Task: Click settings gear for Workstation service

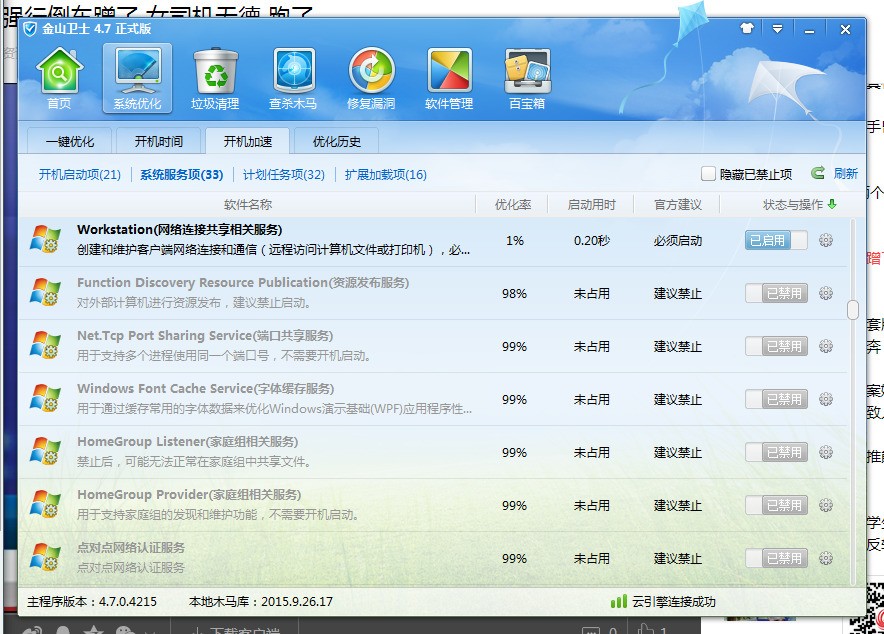Action: tap(826, 240)
